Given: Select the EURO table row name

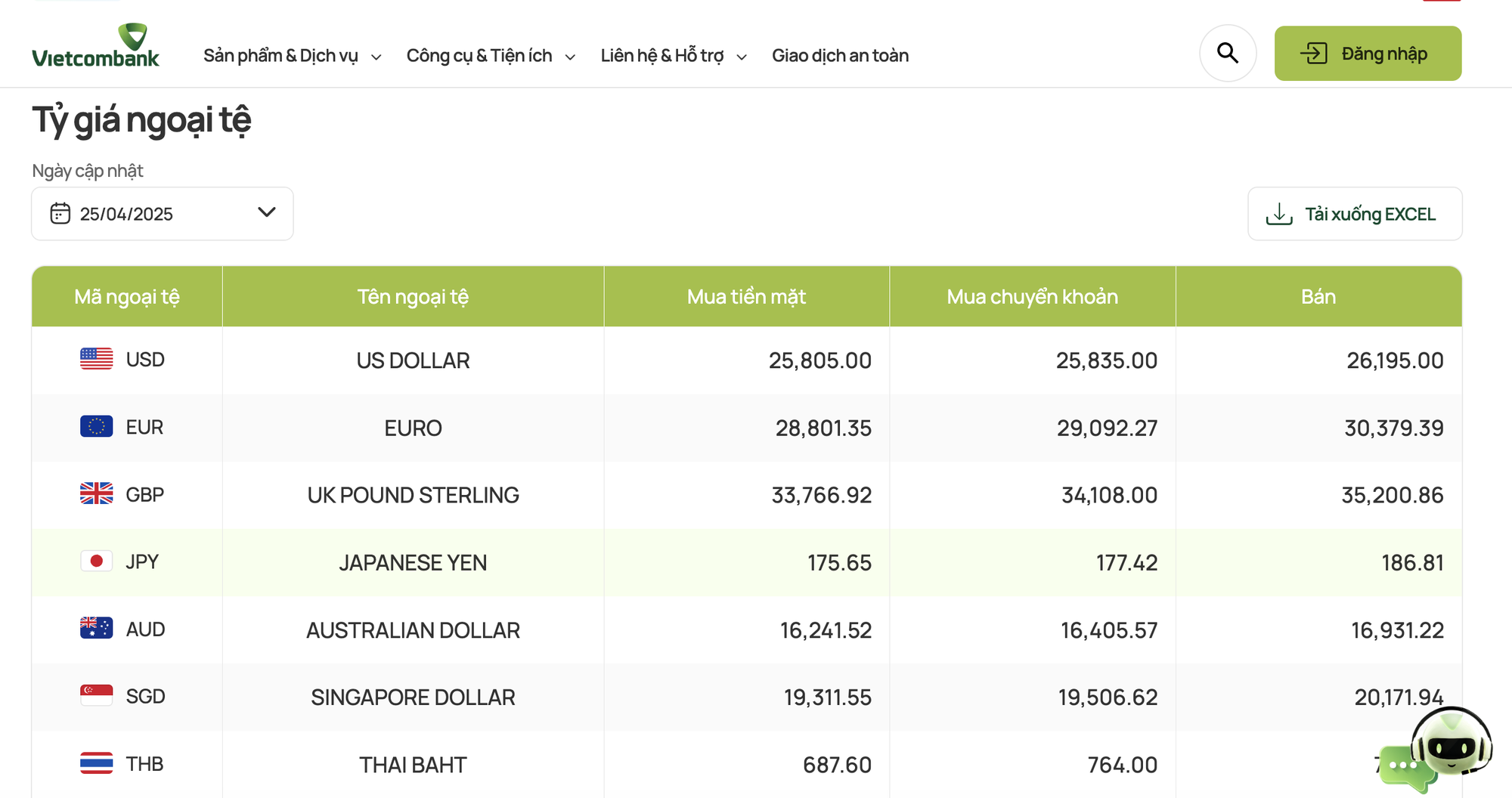Looking at the screenshot, I should (x=413, y=428).
